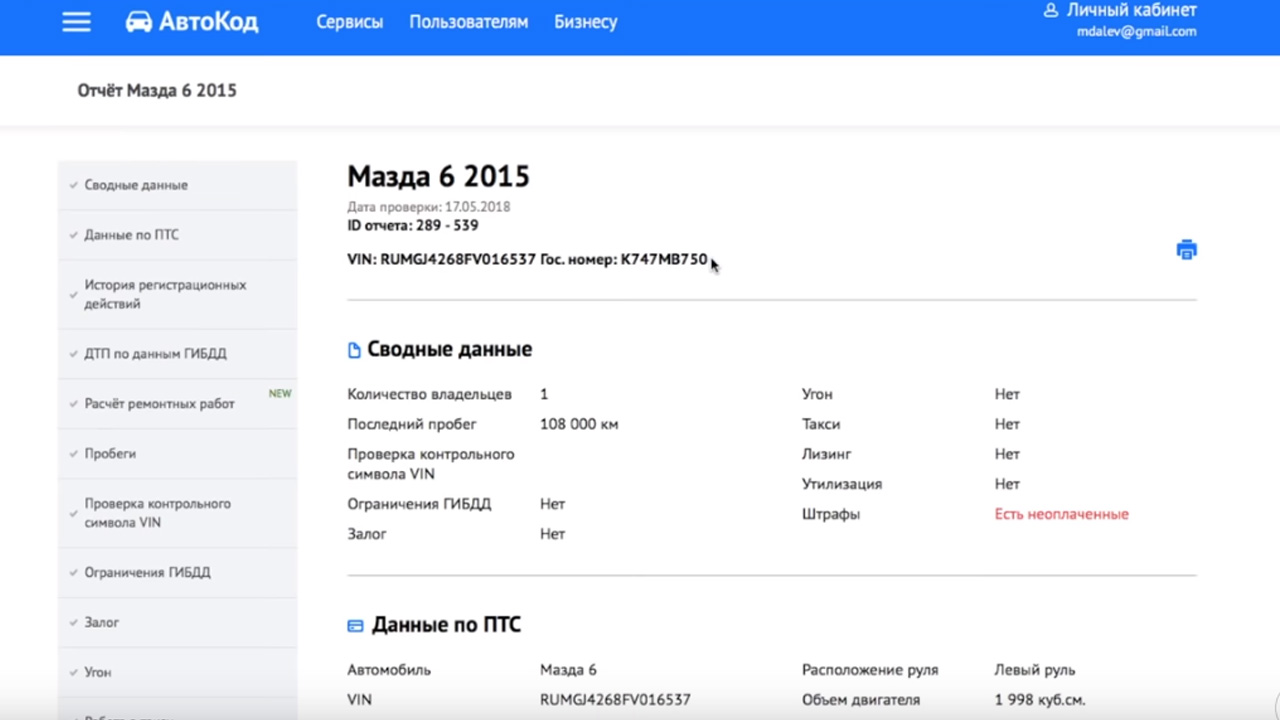This screenshot has height=720, width=1280.
Task: Click the АвтоКод logo text
Action: [x=209, y=22]
